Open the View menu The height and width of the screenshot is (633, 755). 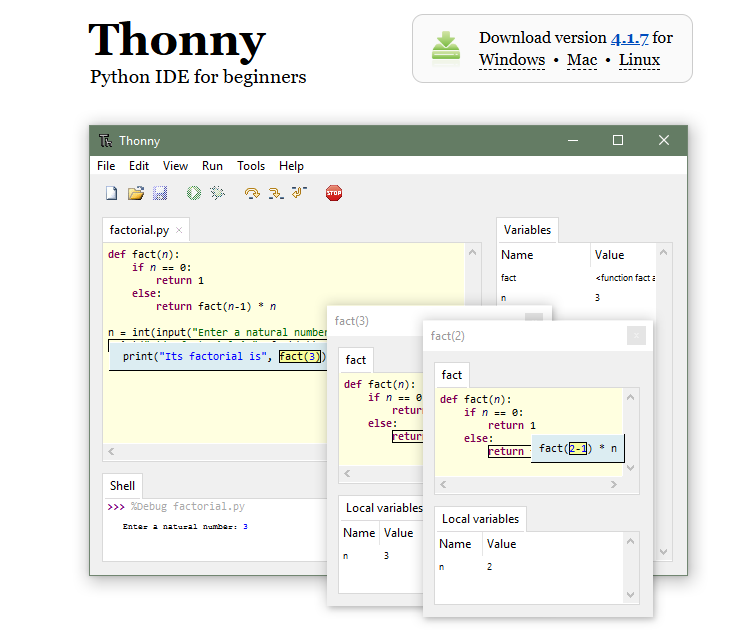tap(175, 166)
